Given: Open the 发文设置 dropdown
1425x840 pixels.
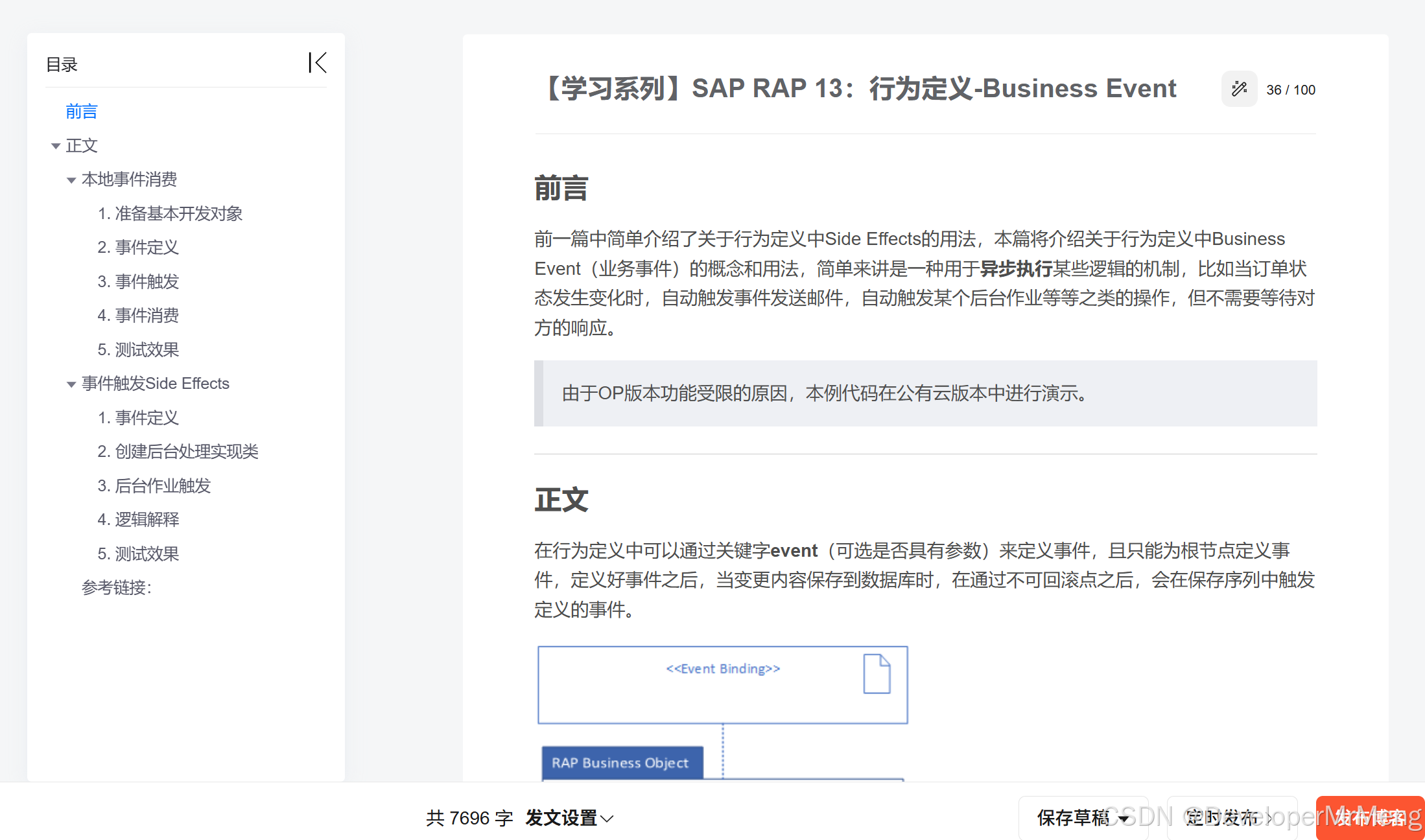Looking at the screenshot, I should 569,818.
